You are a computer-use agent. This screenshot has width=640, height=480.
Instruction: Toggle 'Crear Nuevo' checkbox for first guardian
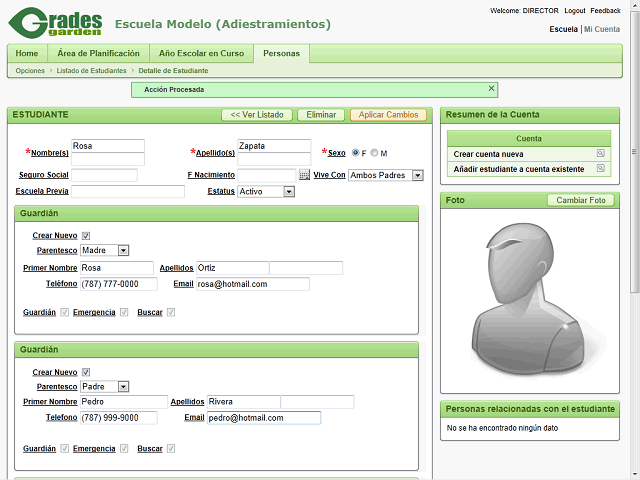pyautogui.click(x=86, y=236)
